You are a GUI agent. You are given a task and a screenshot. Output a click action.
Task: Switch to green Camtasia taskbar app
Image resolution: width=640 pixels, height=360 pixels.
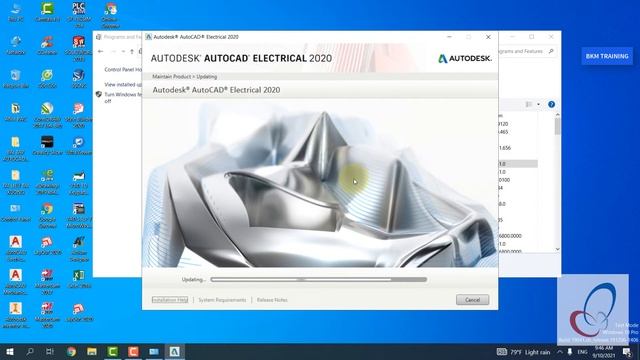point(113,352)
